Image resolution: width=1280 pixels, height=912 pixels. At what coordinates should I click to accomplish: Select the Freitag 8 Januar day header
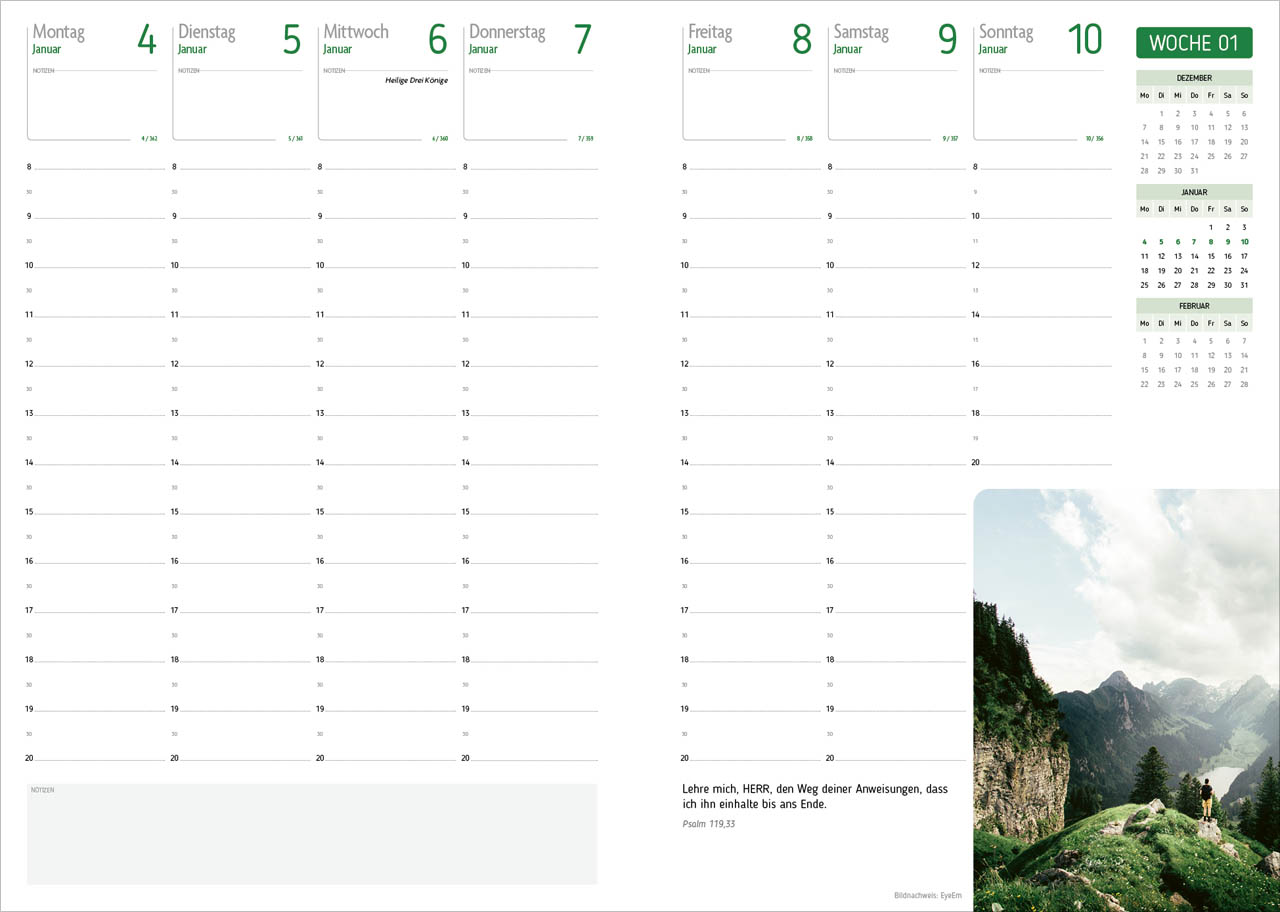click(749, 39)
